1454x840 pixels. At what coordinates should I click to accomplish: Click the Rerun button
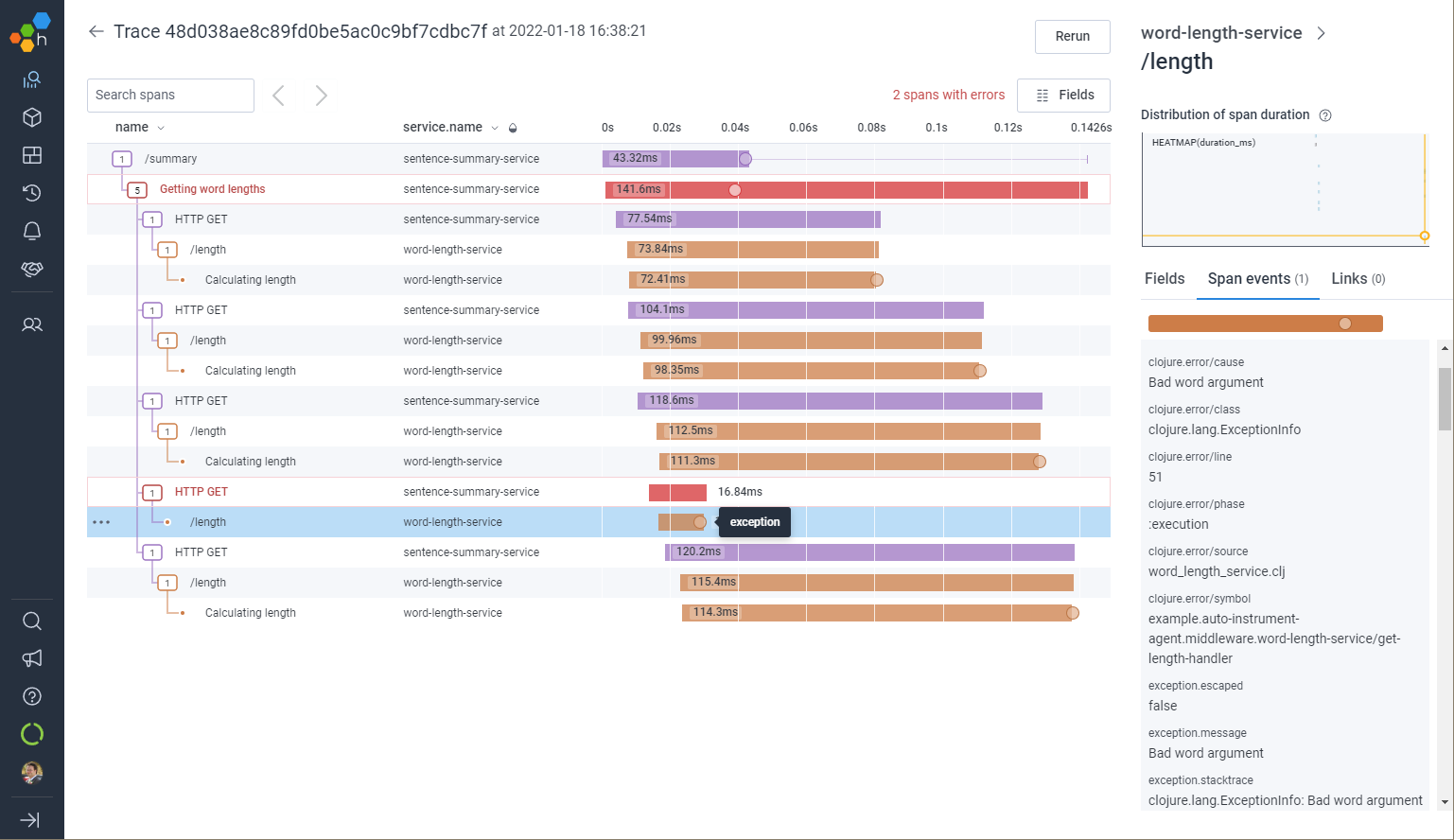[1072, 36]
